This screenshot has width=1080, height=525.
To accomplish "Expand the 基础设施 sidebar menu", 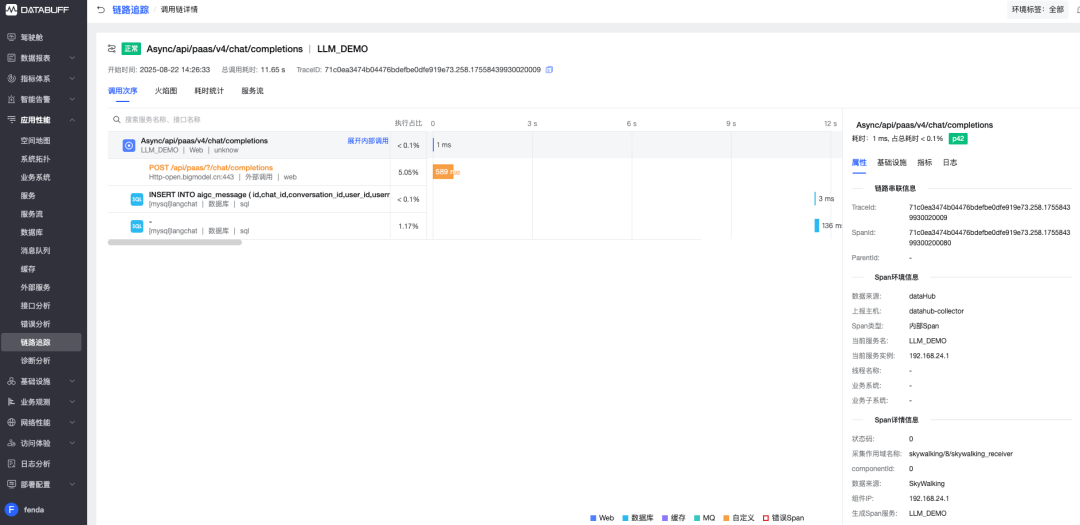I will click(74, 381).
